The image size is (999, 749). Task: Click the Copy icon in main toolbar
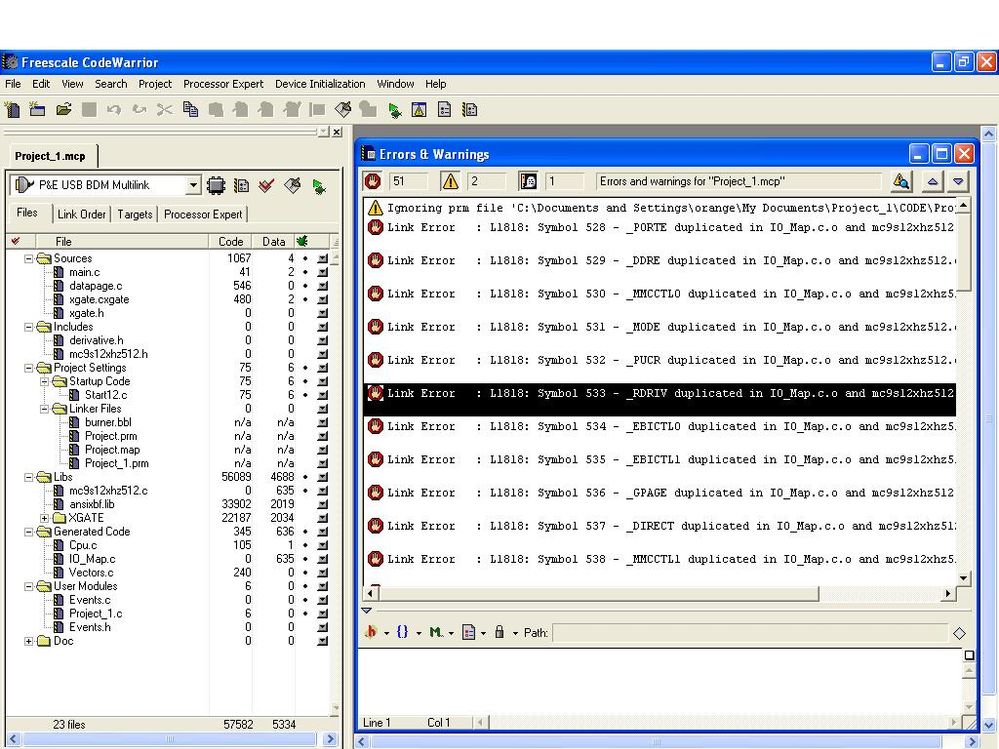(190, 110)
